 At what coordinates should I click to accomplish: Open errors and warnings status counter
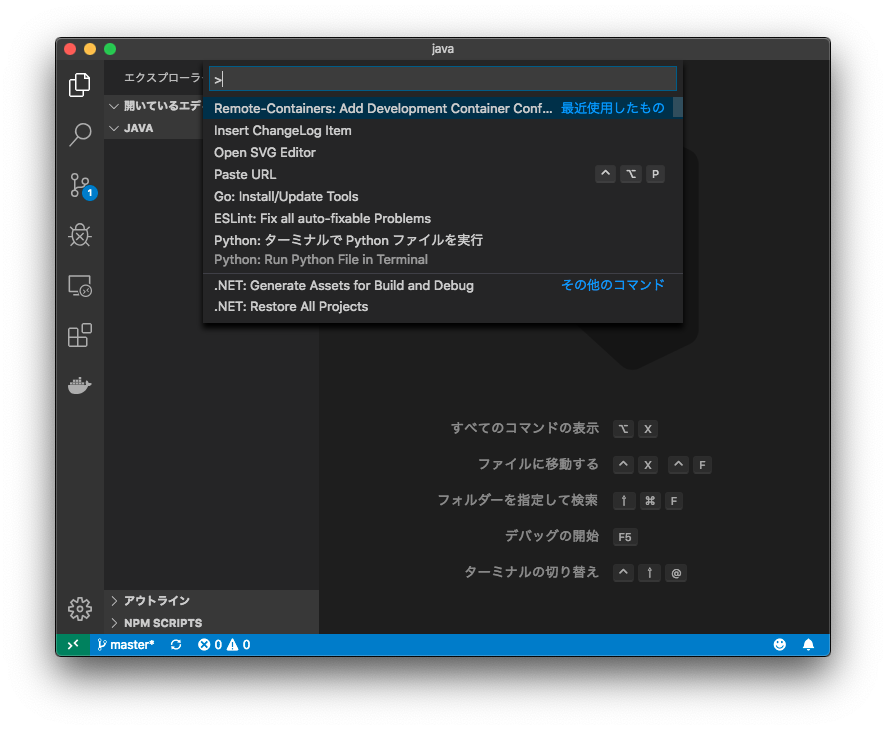[224, 645]
